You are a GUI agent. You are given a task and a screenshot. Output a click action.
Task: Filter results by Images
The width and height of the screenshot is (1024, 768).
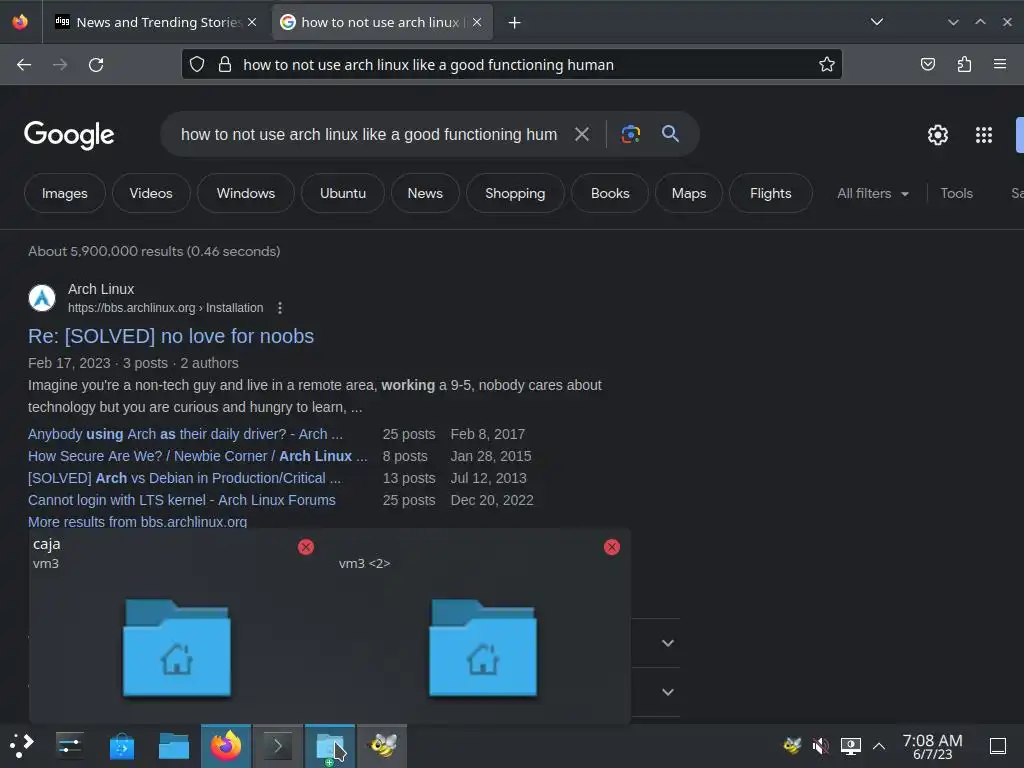tap(65, 193)
